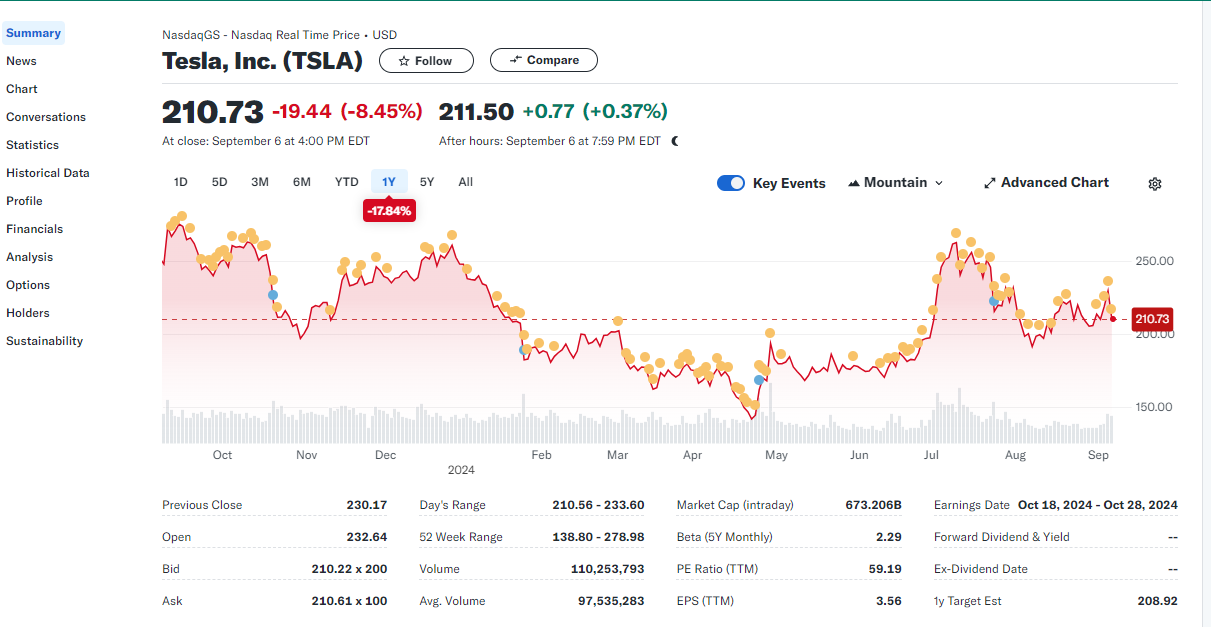Screen dimensions: 1211x627
Task: Click the mountain chart type icon
Action: (x=857, y=183)
